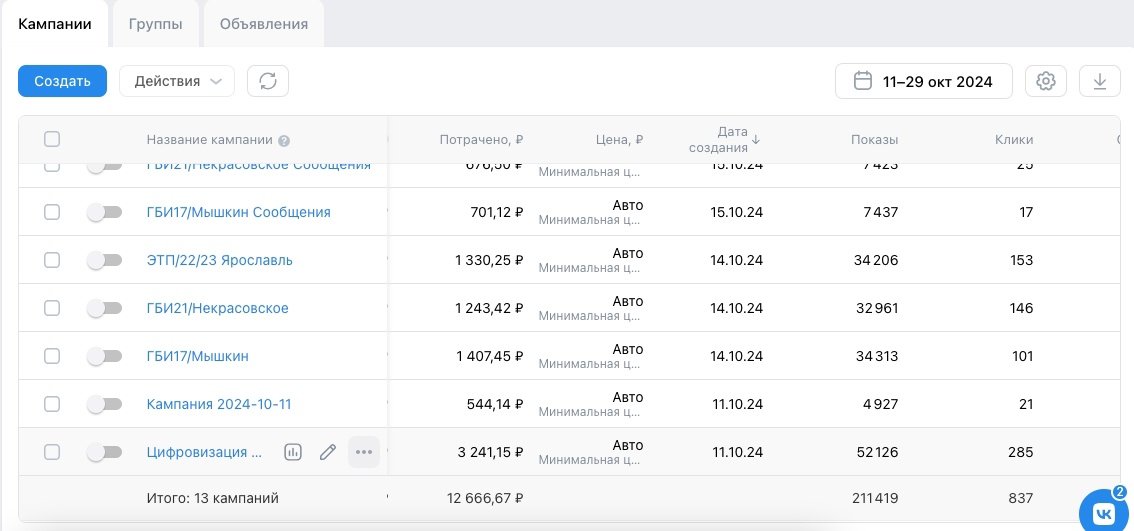Switch to the Объявления tab
This screenshot has width=1134, height=531.
[264, 24]
